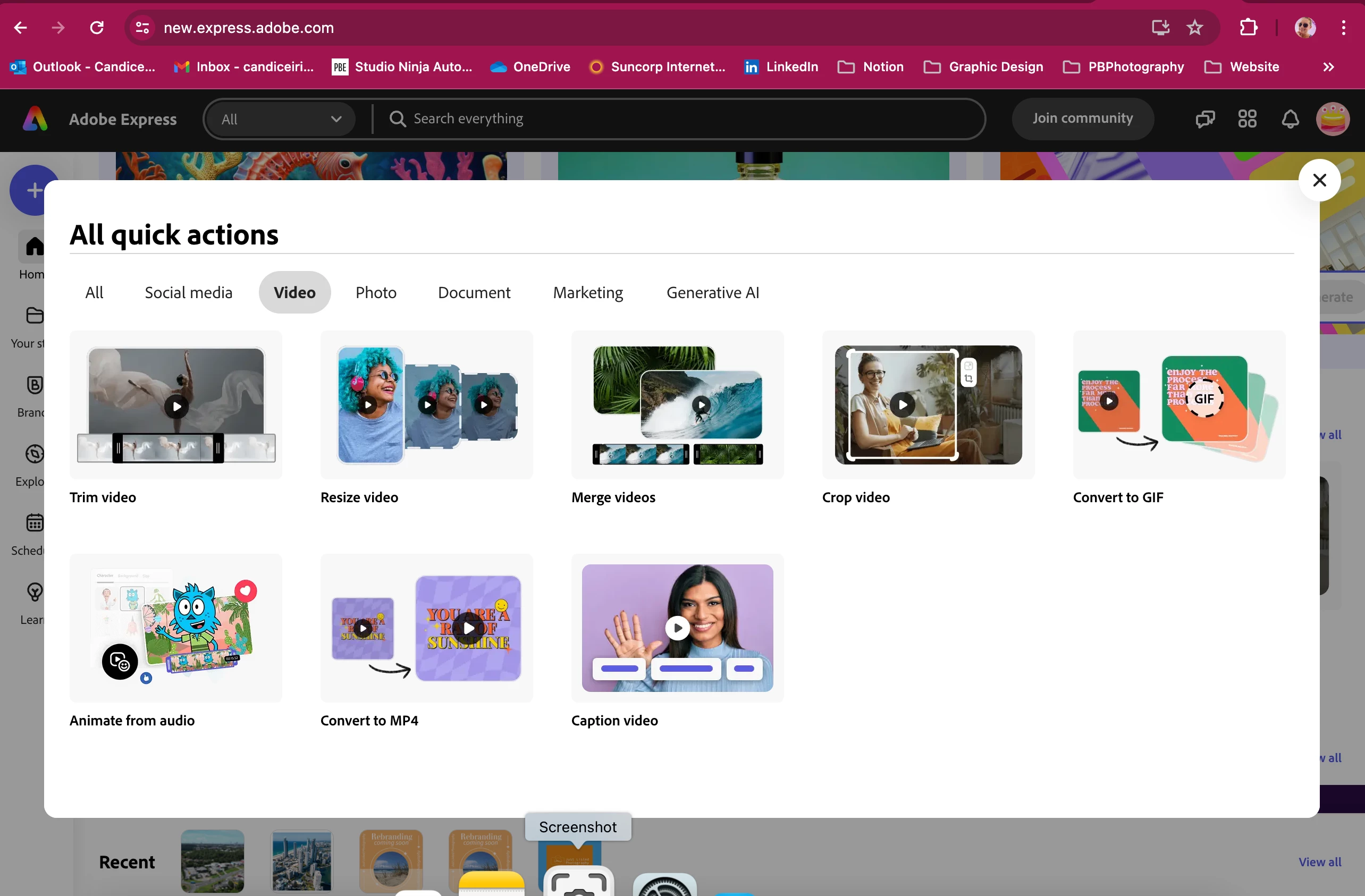Screen dimensions: 1365x896
Task: Click the notifications bell icon
Action: [1290, 119]
